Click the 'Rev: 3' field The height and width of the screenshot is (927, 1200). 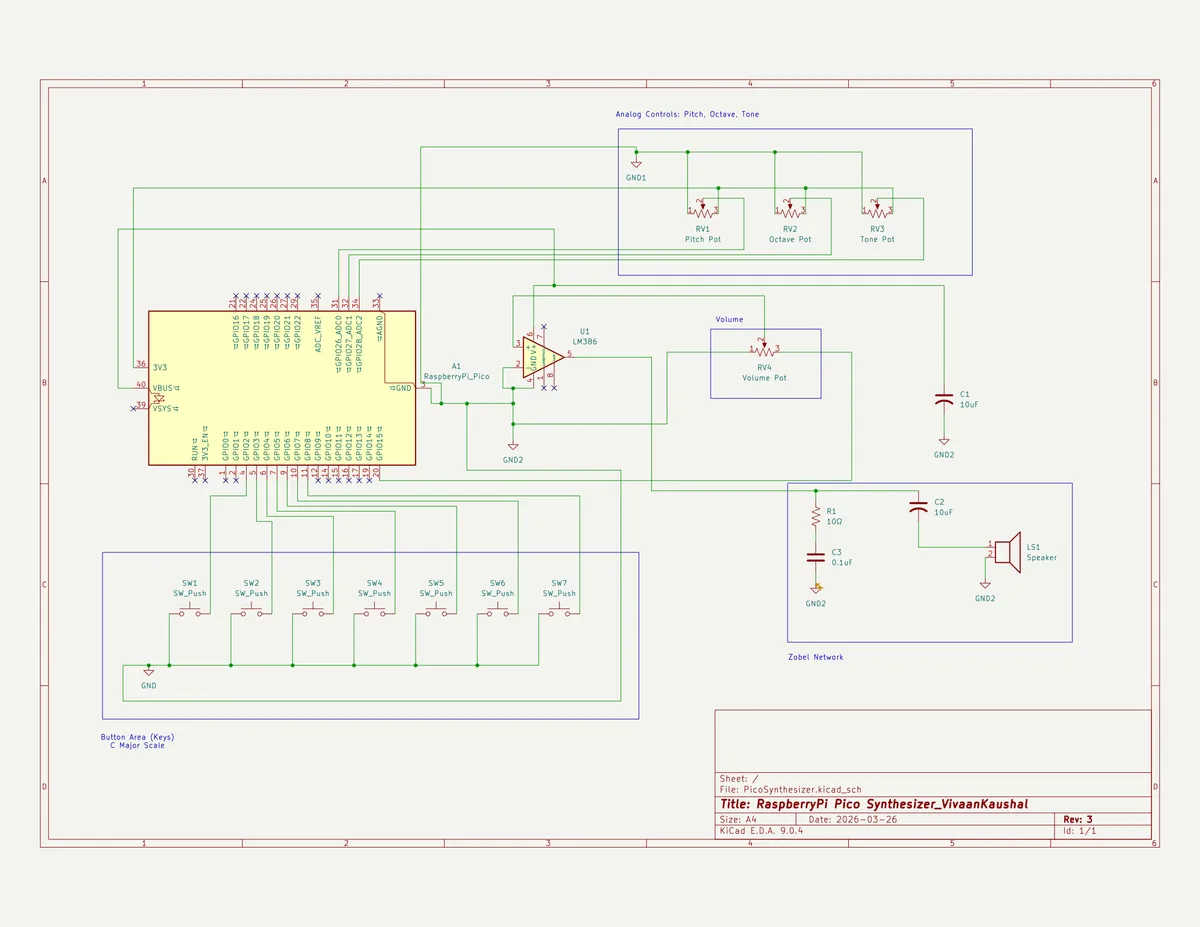pos(1078,819)
